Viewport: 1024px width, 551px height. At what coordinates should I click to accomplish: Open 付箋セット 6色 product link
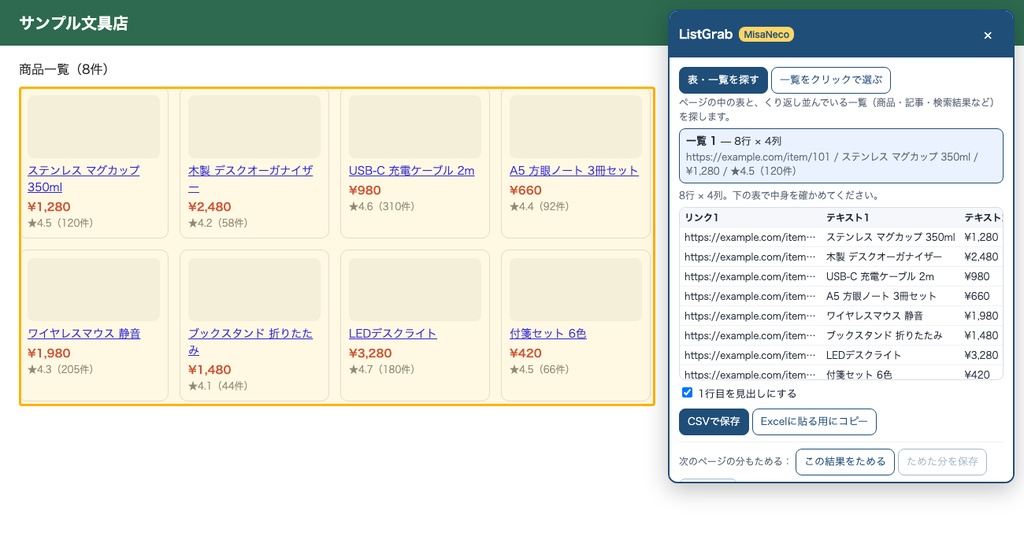pos(548,334)
